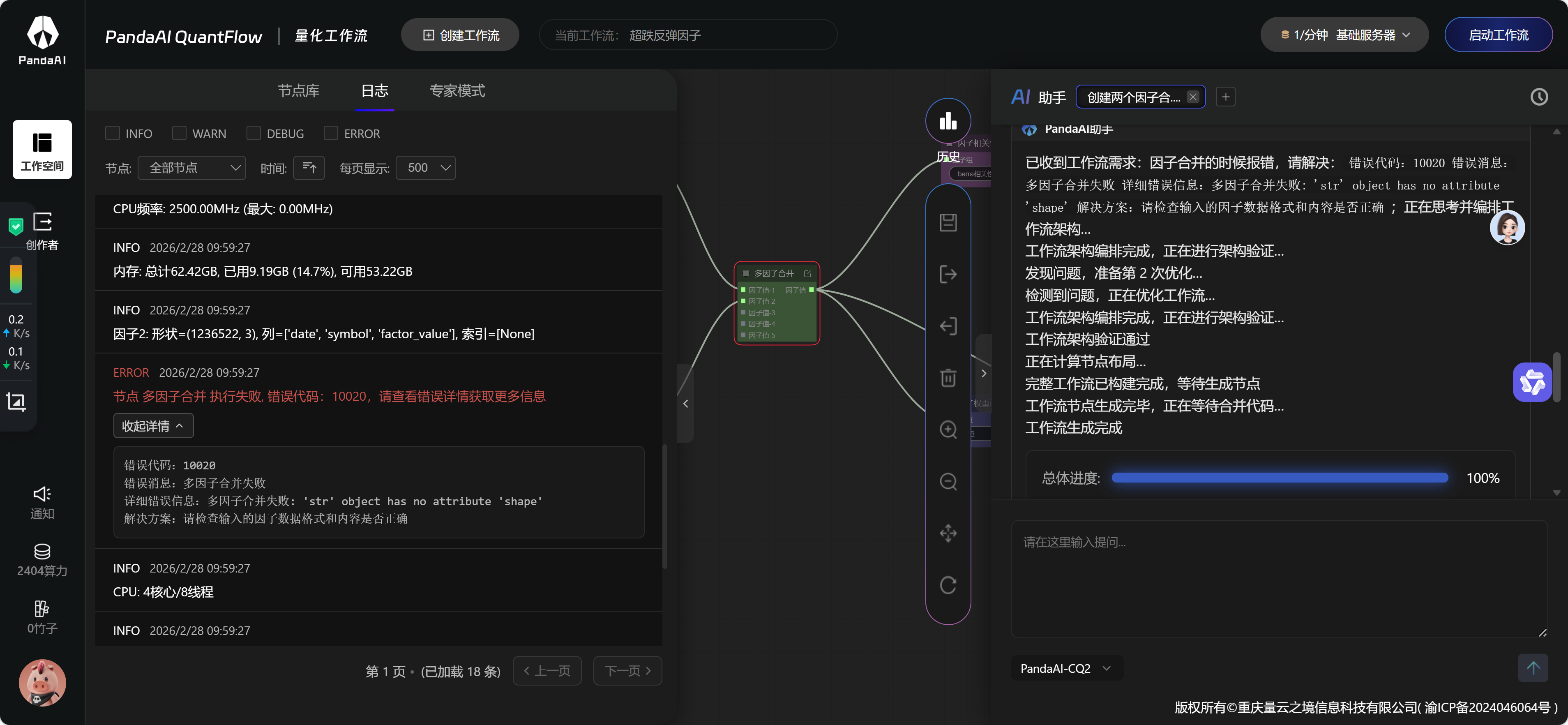Select the pan move tool on canvas toolbar
This screenshot has height=725, width=1568.
948,533
